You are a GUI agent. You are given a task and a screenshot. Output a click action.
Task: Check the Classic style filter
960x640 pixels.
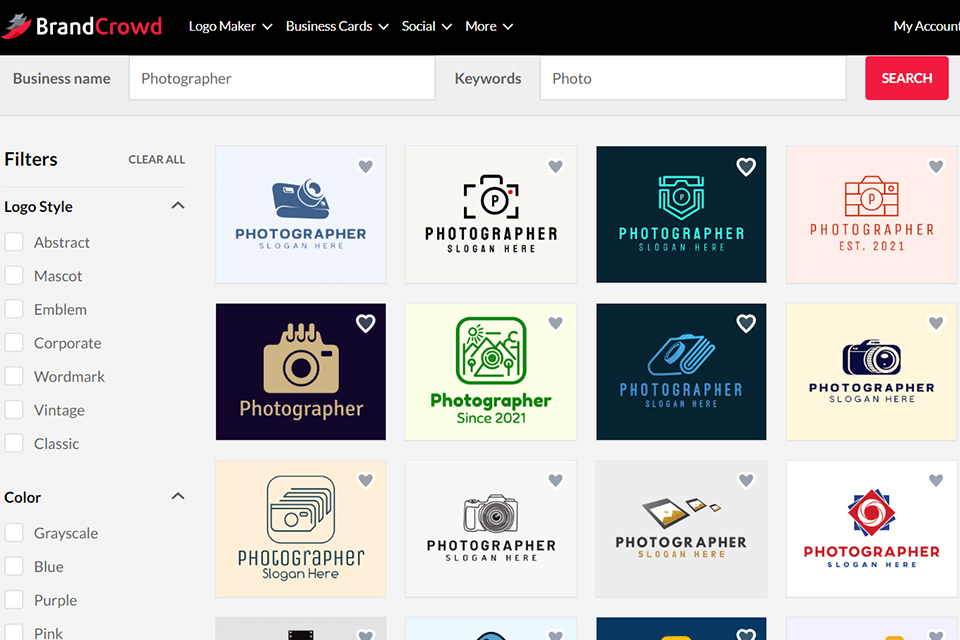pyautogui.click(x=14, y=443)
